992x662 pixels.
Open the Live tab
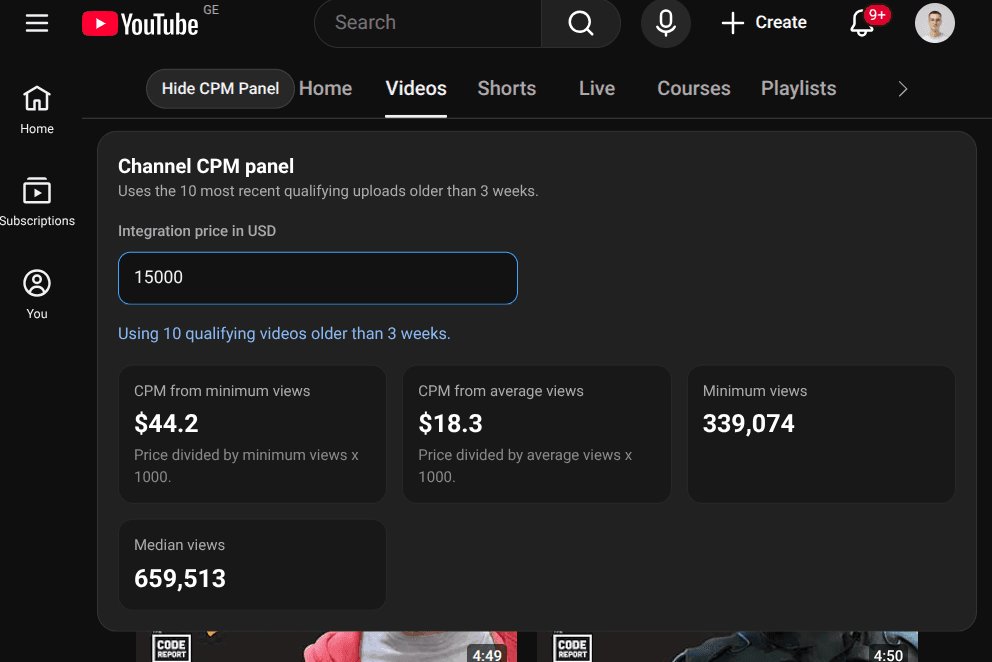click(596, 88)
